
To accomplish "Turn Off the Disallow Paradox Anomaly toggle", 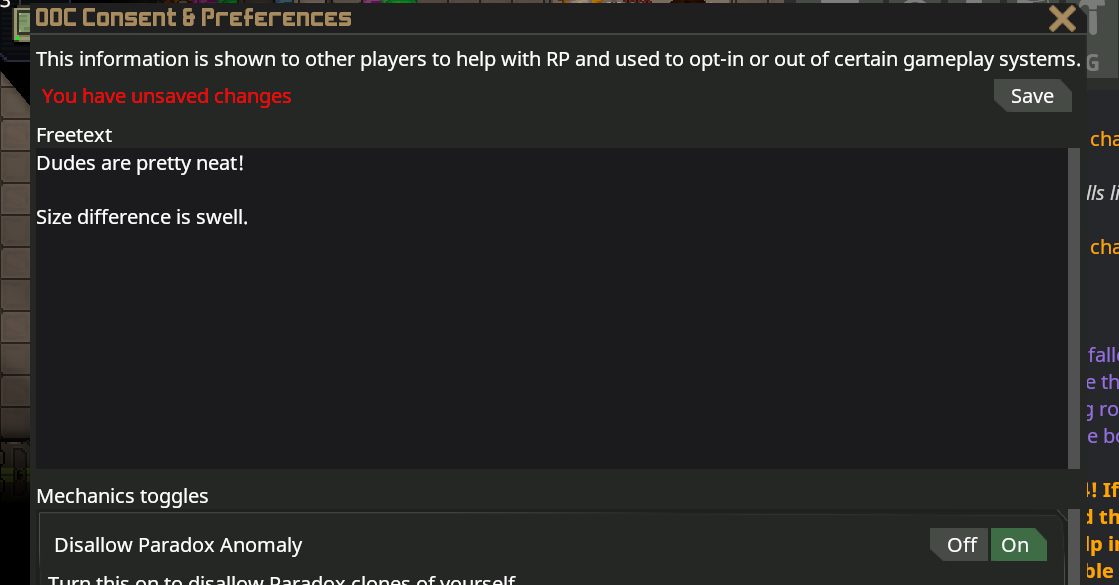I will click(x=959, y=544).
